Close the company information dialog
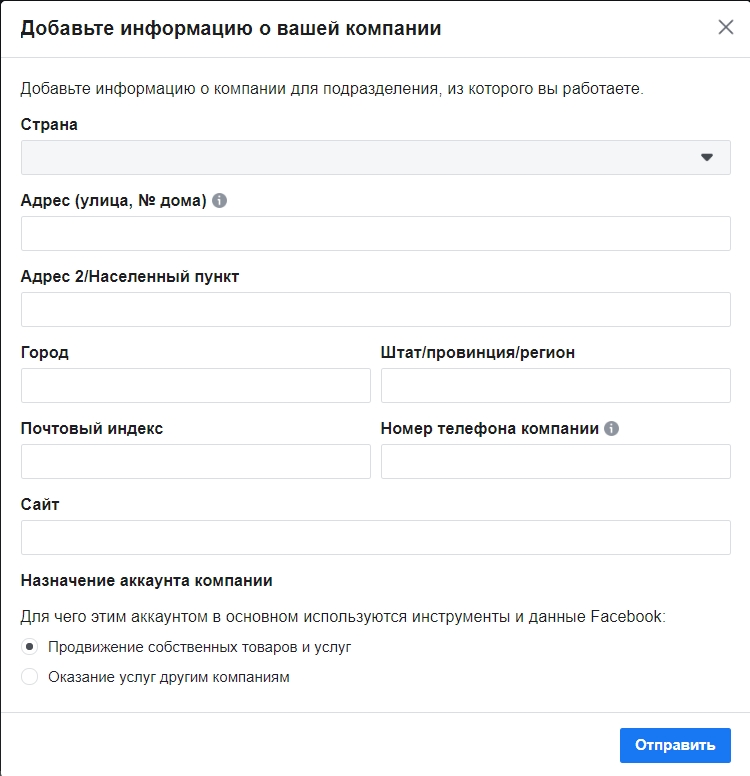Viewport: 750px width, 776px height. pyautogui.click(x=726, y=27)
